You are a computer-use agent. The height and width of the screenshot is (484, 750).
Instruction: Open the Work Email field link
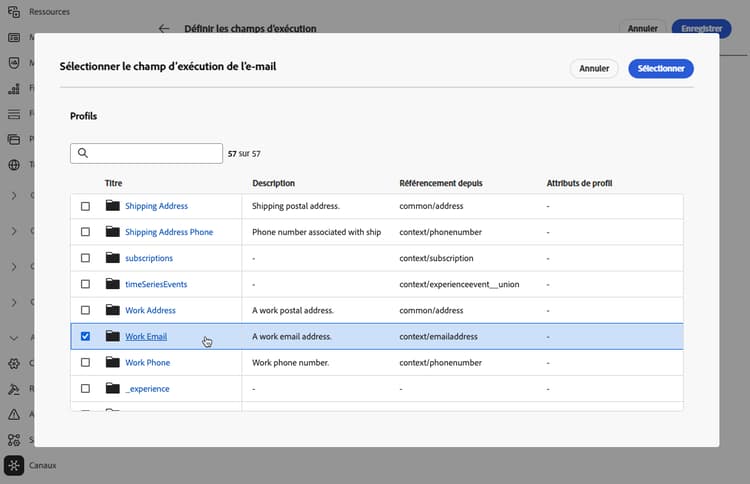pos(146,336)
